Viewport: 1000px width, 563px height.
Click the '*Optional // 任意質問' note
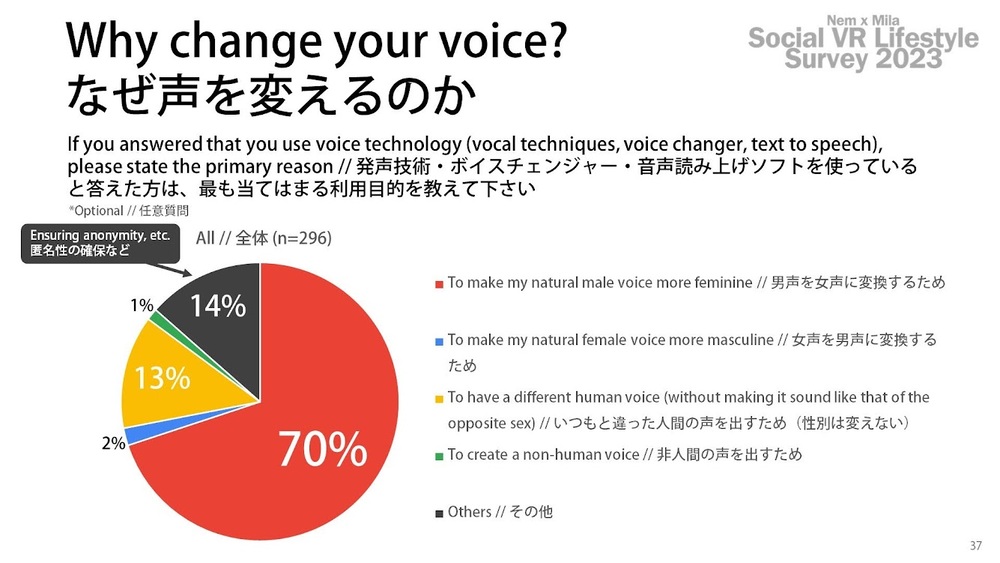(128, 210)
